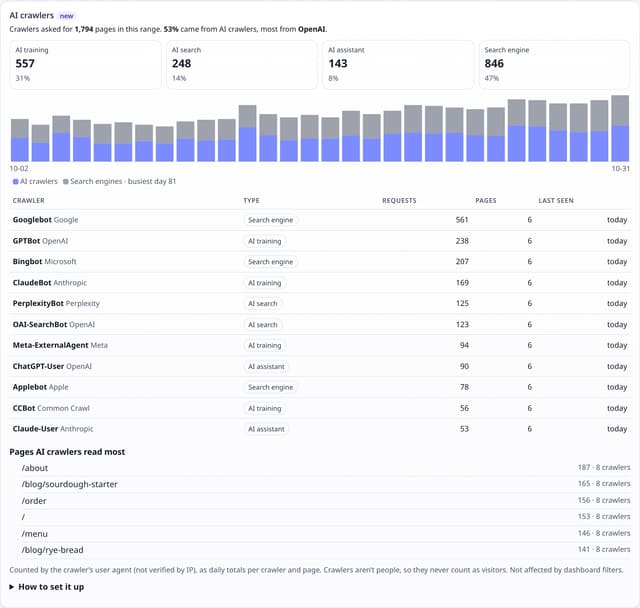The width and height of the screenshot is (640, 608).
Task: Click the Applebot crawler name
Action: pos(30,387)
